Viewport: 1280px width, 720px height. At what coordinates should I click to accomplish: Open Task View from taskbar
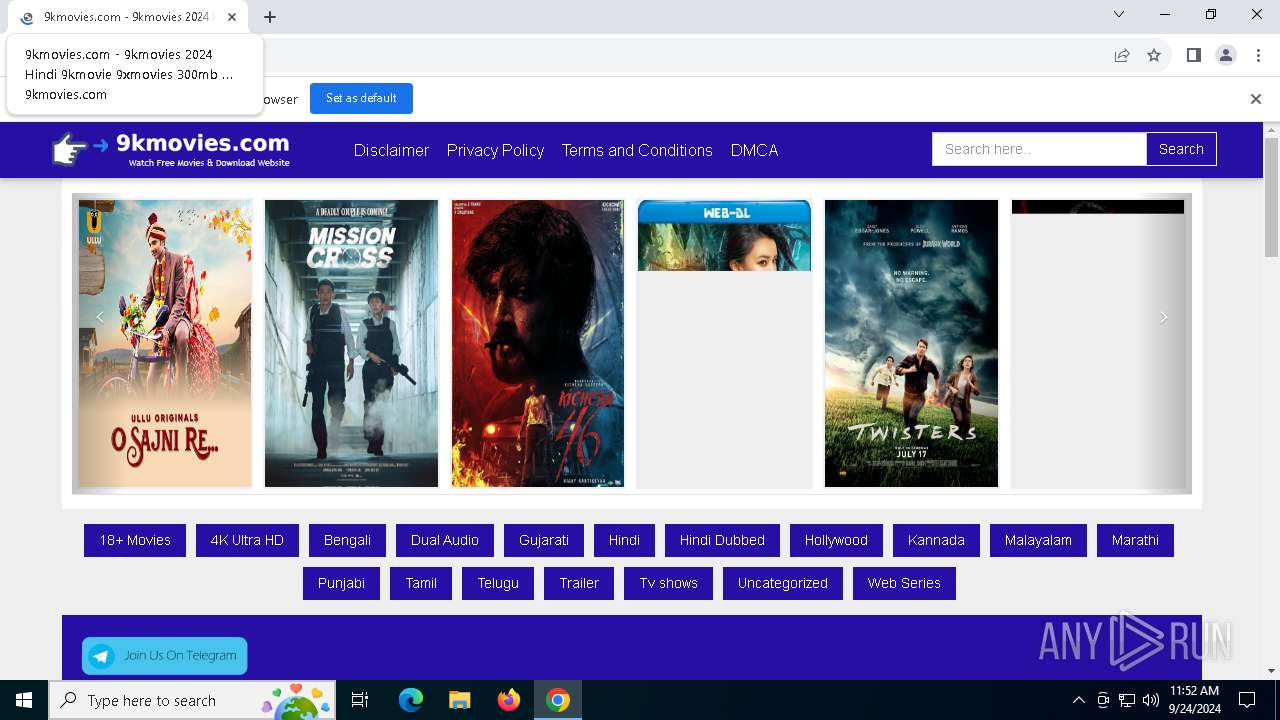click(x=360, y=700)
